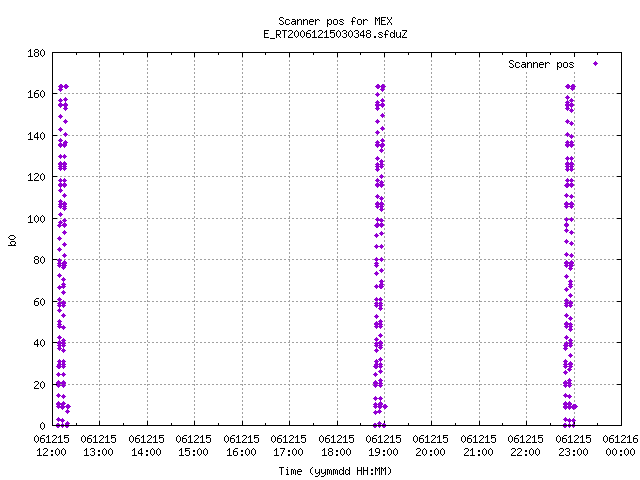Click x-axis tick label 061215 22:00
Viewport: 640px width, 480px height.
(525, 446)
